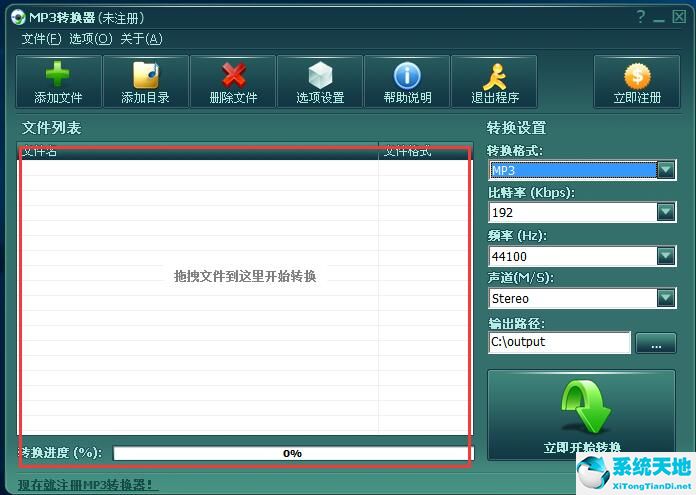Click the Stereo channel value
This screenshot has width=696, height=495.
coord(510,299)
